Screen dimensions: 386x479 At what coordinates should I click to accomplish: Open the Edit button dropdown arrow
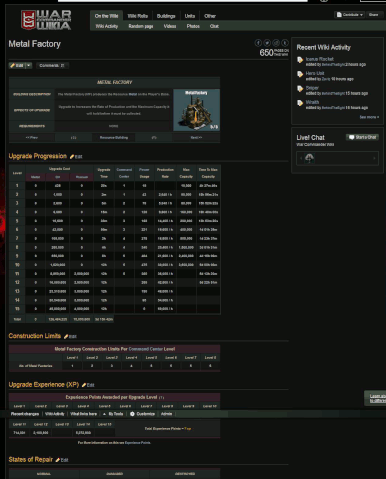click(29, 65)
